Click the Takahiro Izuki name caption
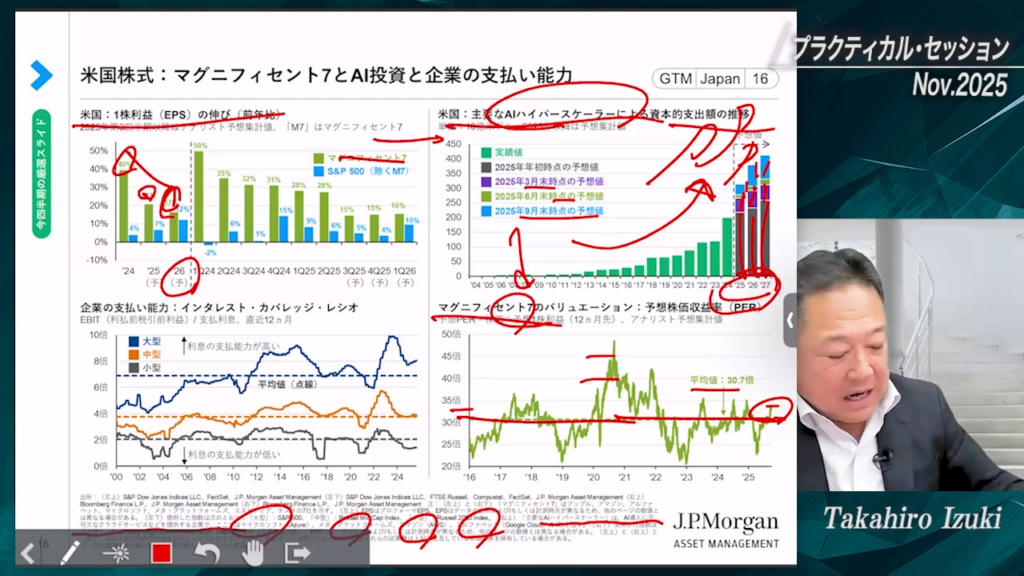This screenshot has width=1024, height=576. coord(913,518)
